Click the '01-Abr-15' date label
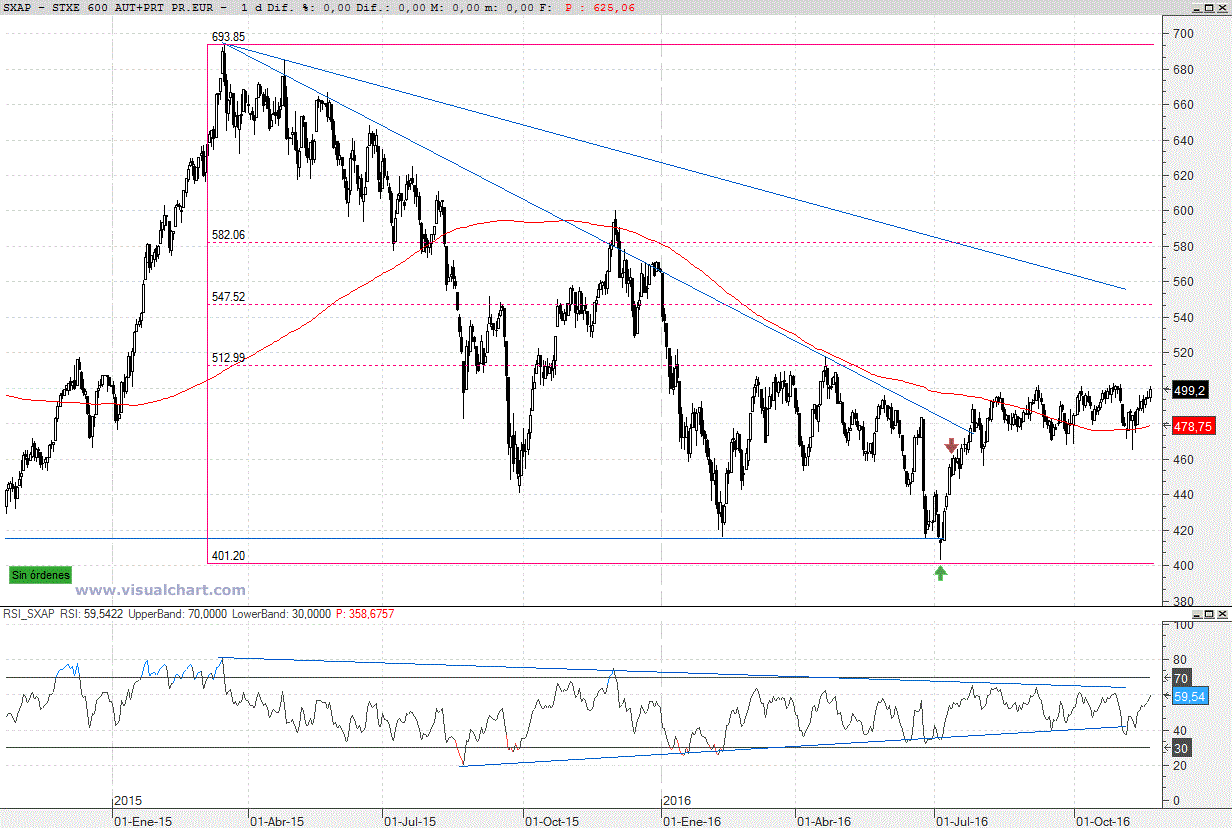This screenshot has height=828, width=1232. pyautogui.click(x=275, y=821)
